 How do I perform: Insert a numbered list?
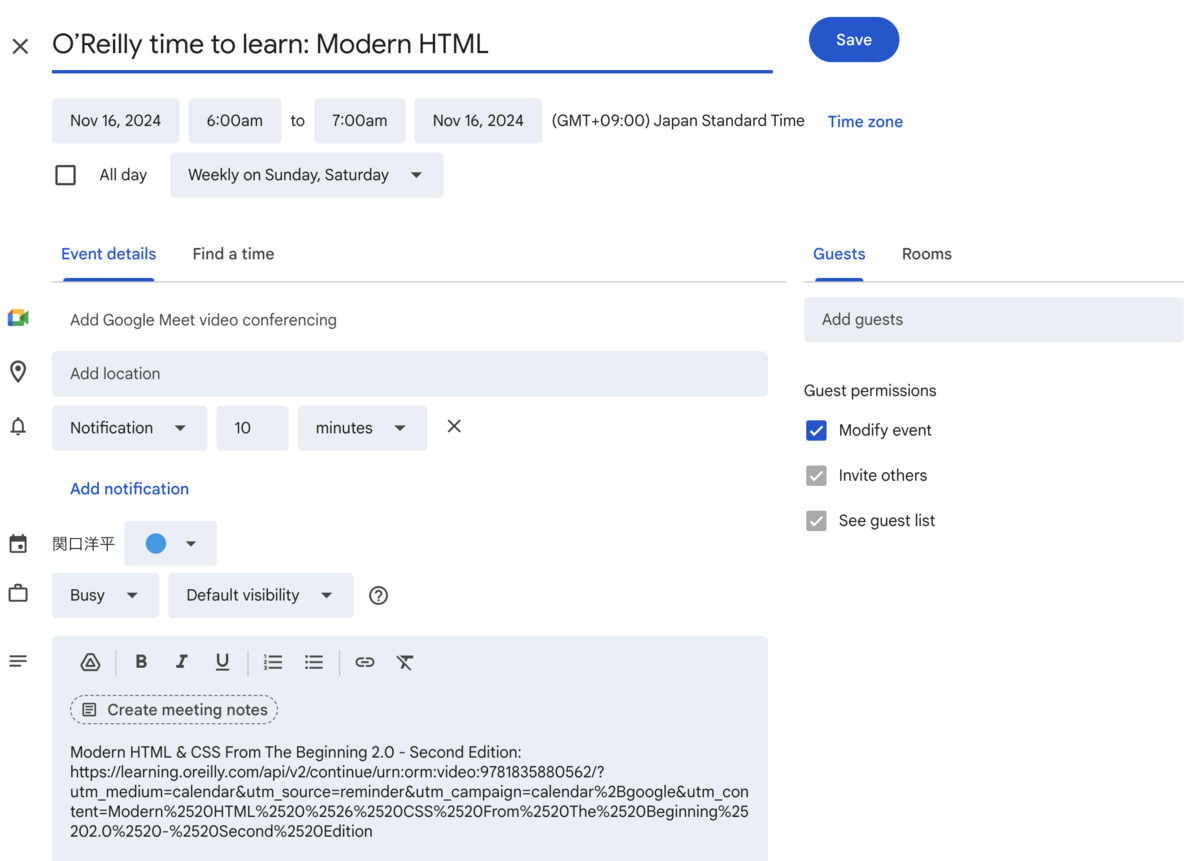(x=273, y=662)
